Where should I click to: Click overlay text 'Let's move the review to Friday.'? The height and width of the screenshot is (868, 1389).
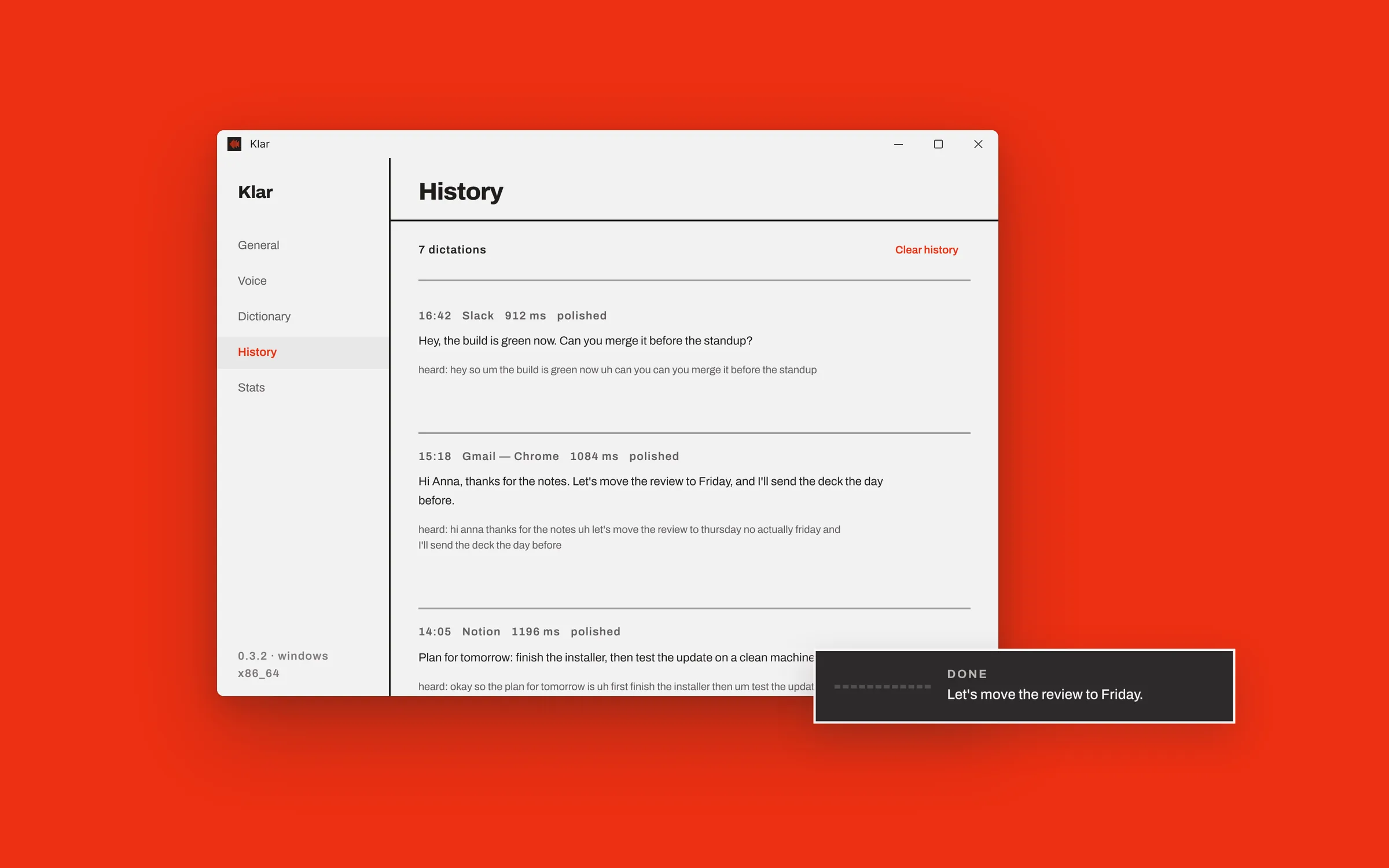click(x=1045, y=694)
